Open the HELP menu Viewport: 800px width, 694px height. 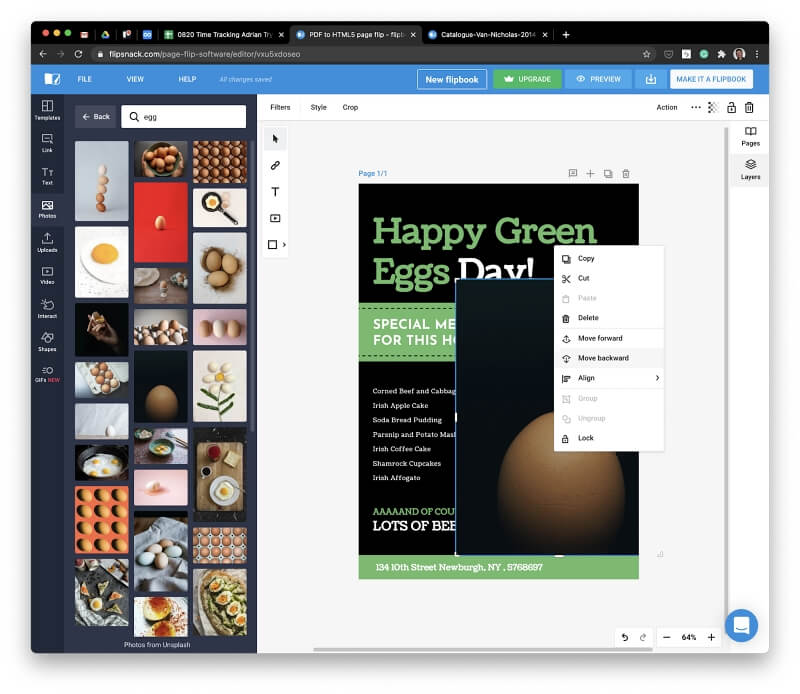click(187, 79)
